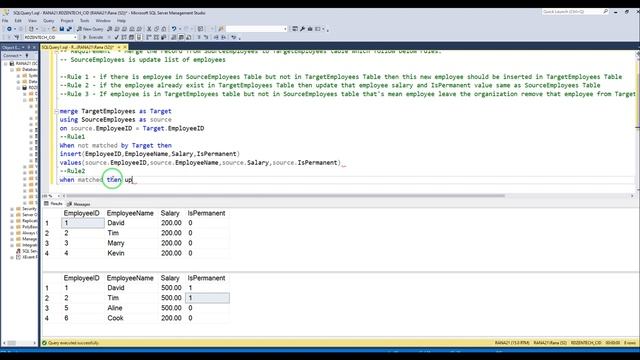Screen dimensions: 640x360
Task: Select 'Aline' in second result grid
Action: (x=115, y=308)
